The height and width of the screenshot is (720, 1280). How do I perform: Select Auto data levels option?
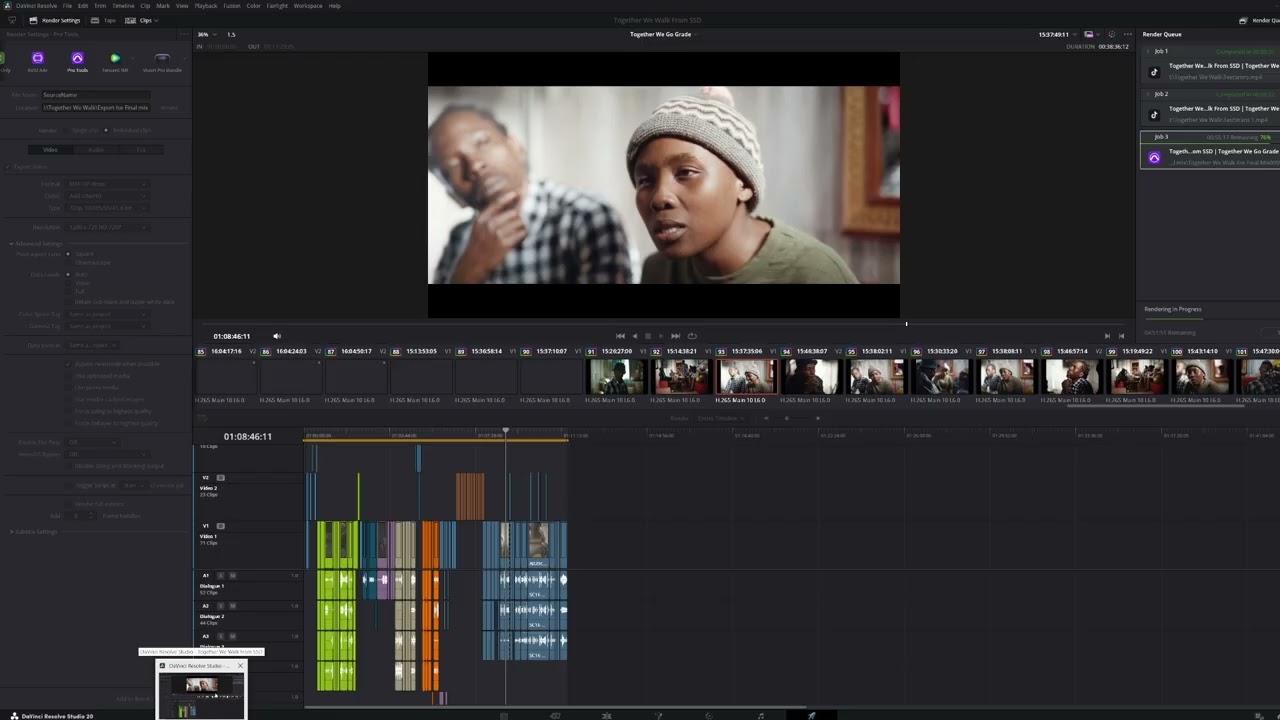click(x=68, y=274)
